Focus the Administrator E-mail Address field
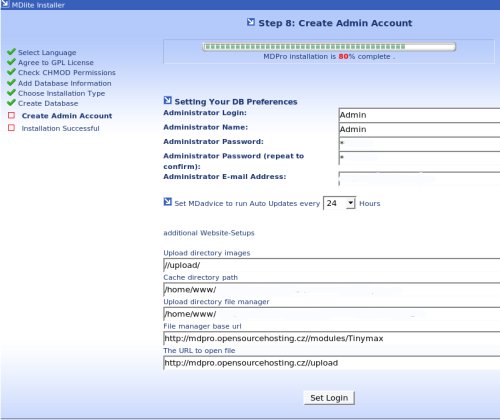The height and width of the screenshot is (420, 500). coord(419,179)
